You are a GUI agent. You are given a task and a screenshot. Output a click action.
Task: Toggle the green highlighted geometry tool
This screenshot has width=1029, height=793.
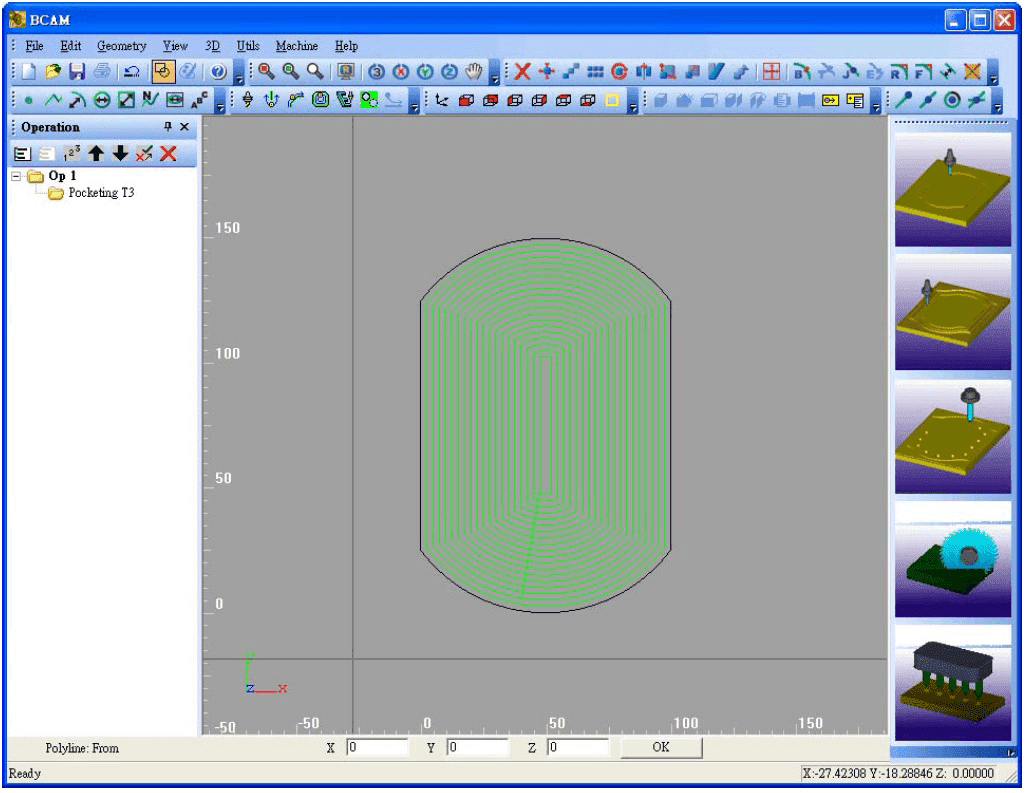[368, 99]
